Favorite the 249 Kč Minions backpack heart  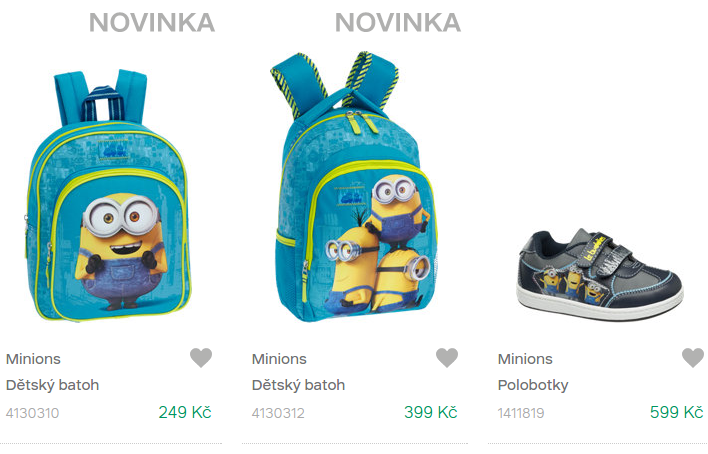(x=201, y=358)
